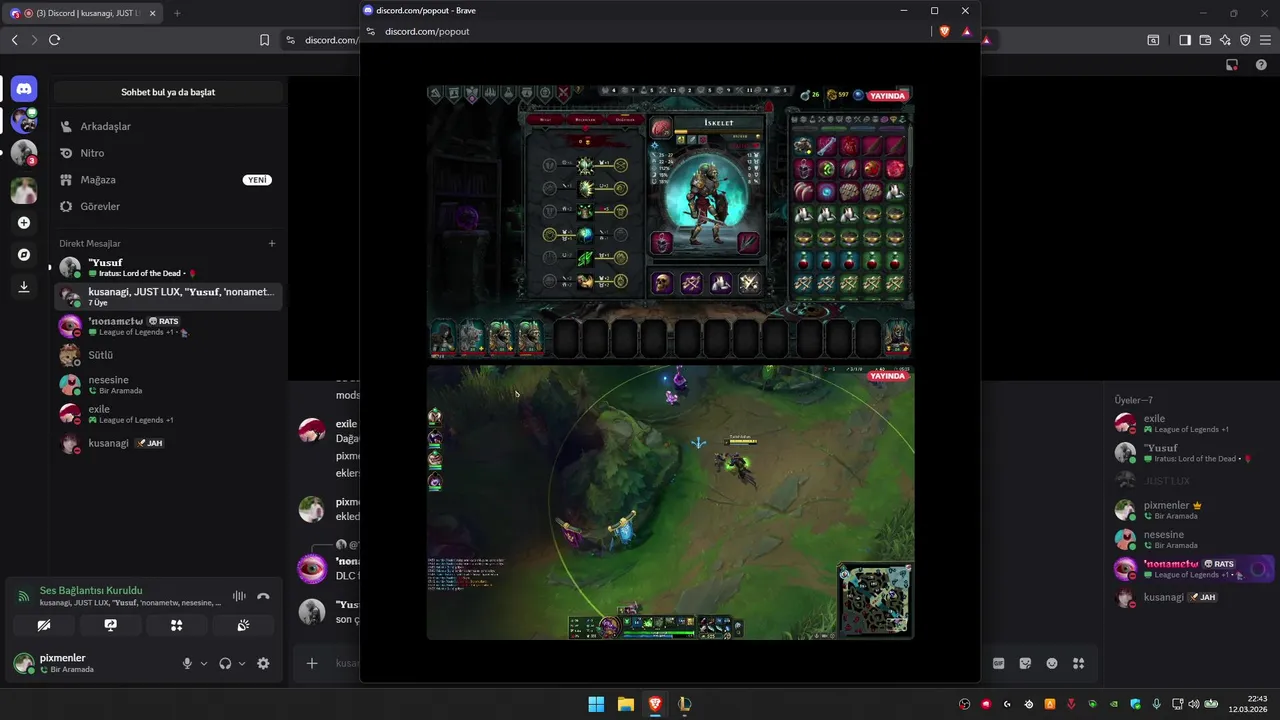Viewport: 1280px width, 720px height.
Task: Click 'Ses Bağlantısı Kuruldu' connection status
Action: point(91,590)
